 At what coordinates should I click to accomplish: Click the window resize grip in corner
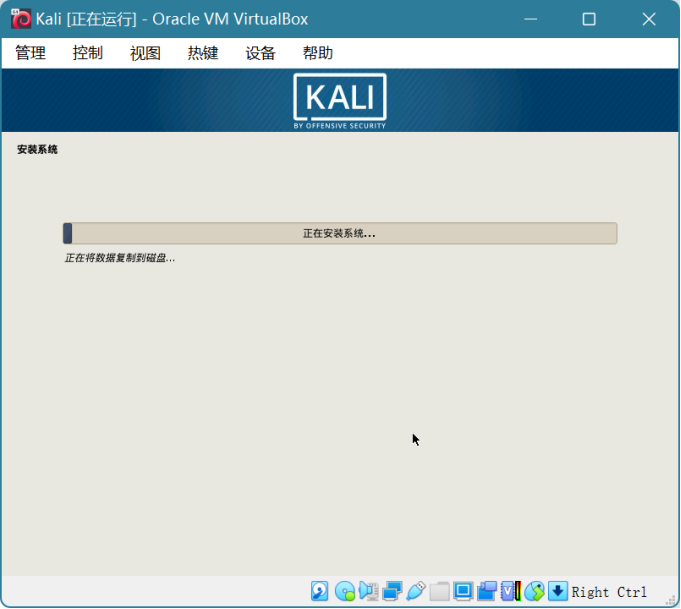tap(671, 600)
